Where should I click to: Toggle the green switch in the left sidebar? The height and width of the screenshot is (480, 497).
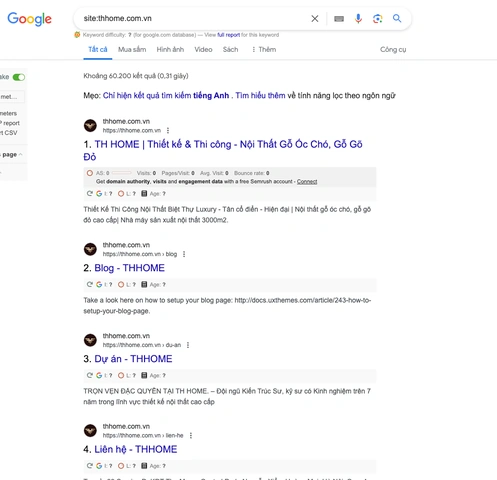click(x=19, y=77)
